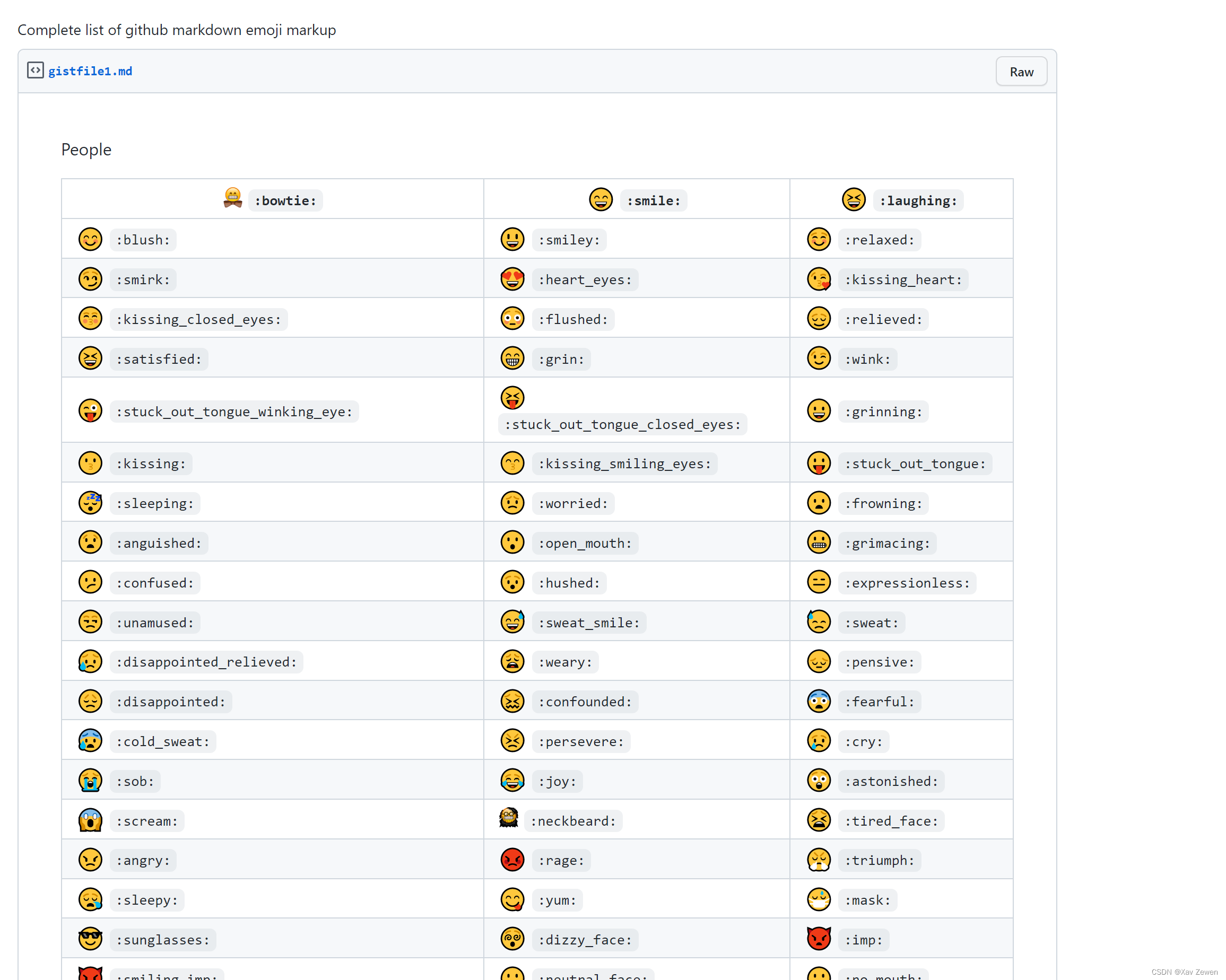Click the heart_eyes emoji icon

512,279
